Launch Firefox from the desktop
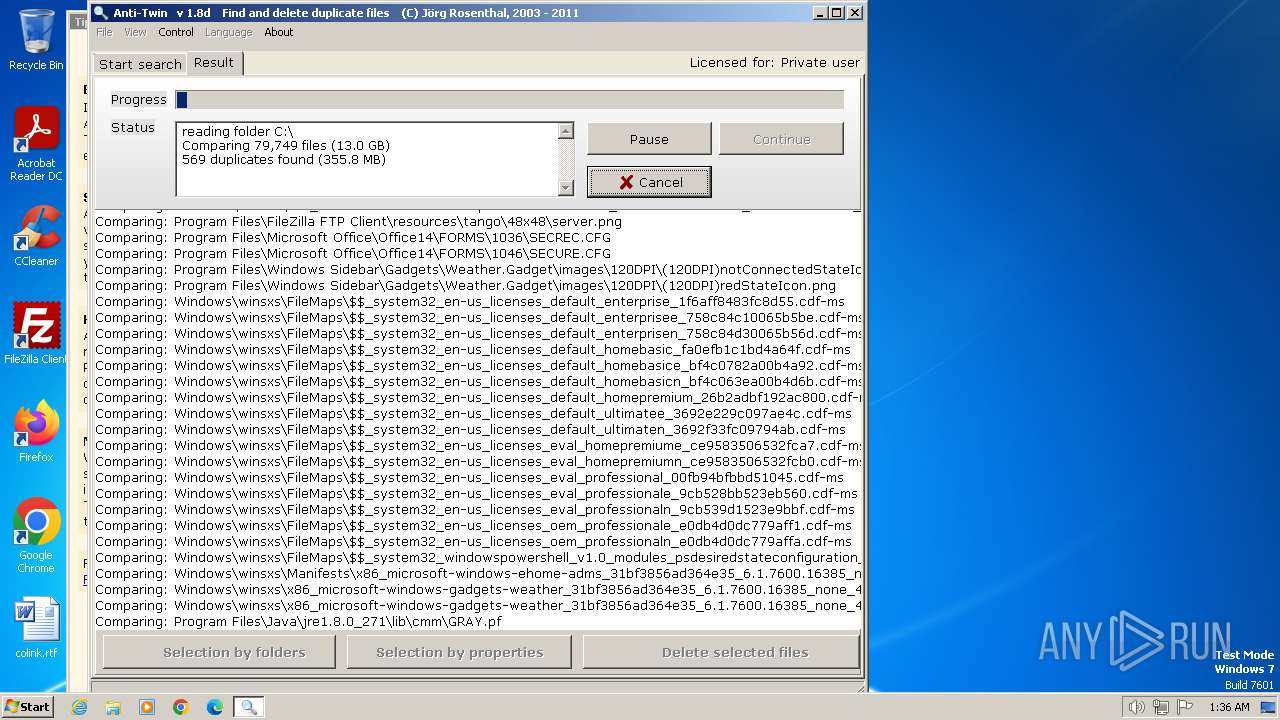Viewport: 1280px width, 720px height. [x=36, y=431]
